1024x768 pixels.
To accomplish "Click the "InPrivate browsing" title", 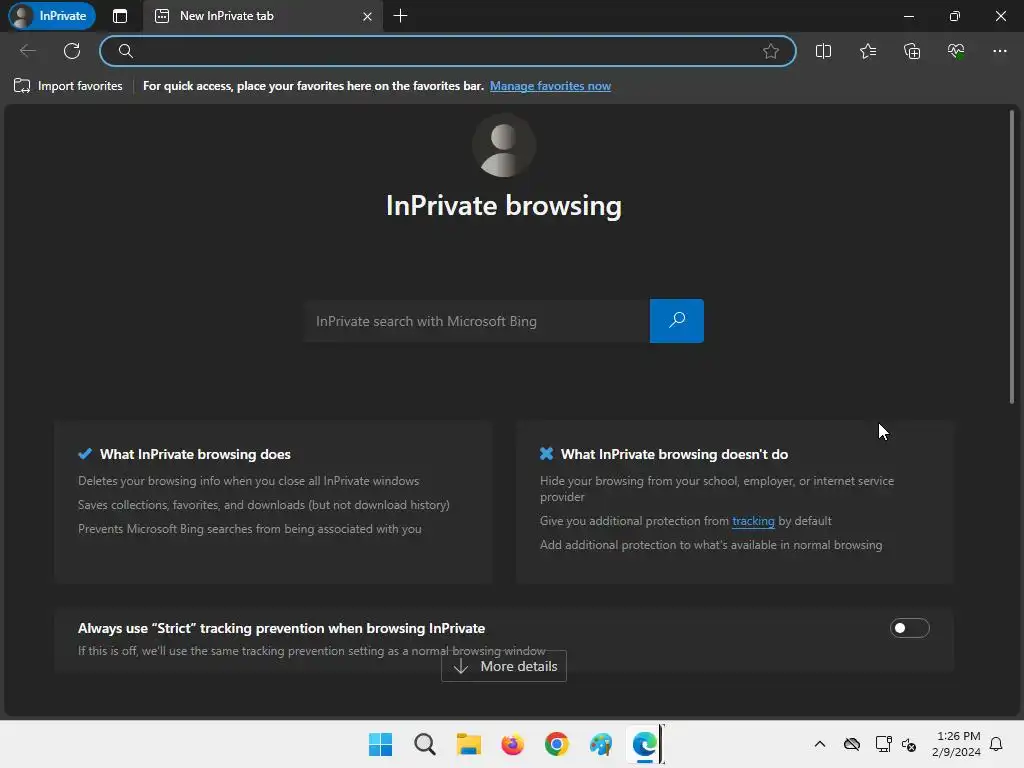I will pos(504,206).
